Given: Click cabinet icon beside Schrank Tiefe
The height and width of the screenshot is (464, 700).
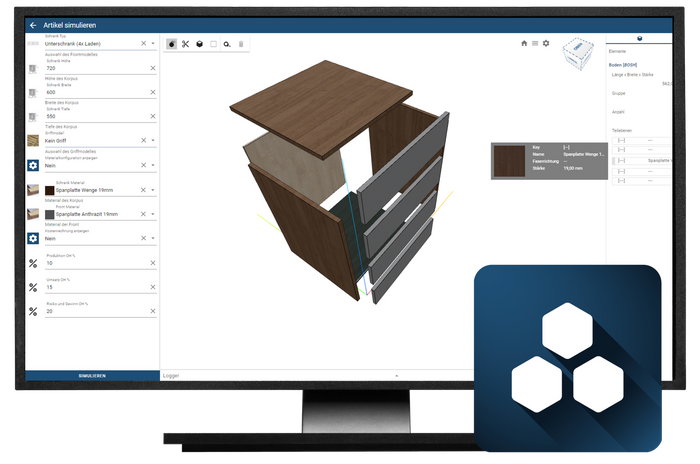Looking at the screenshot, I should click(33, 117).
